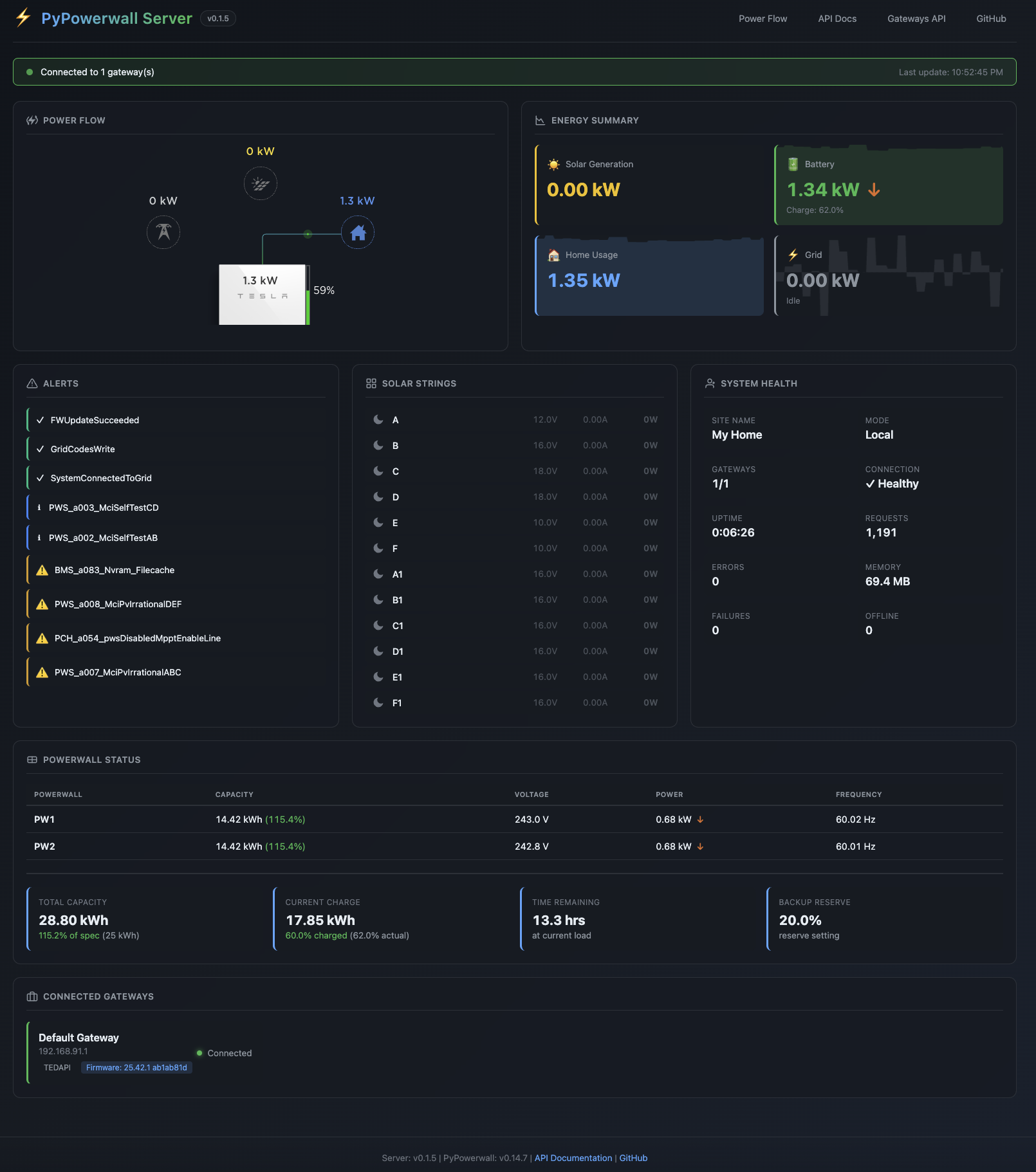Click the info icon beside PWS_a003_MciSelfTestCD

[x=39, y=508]
